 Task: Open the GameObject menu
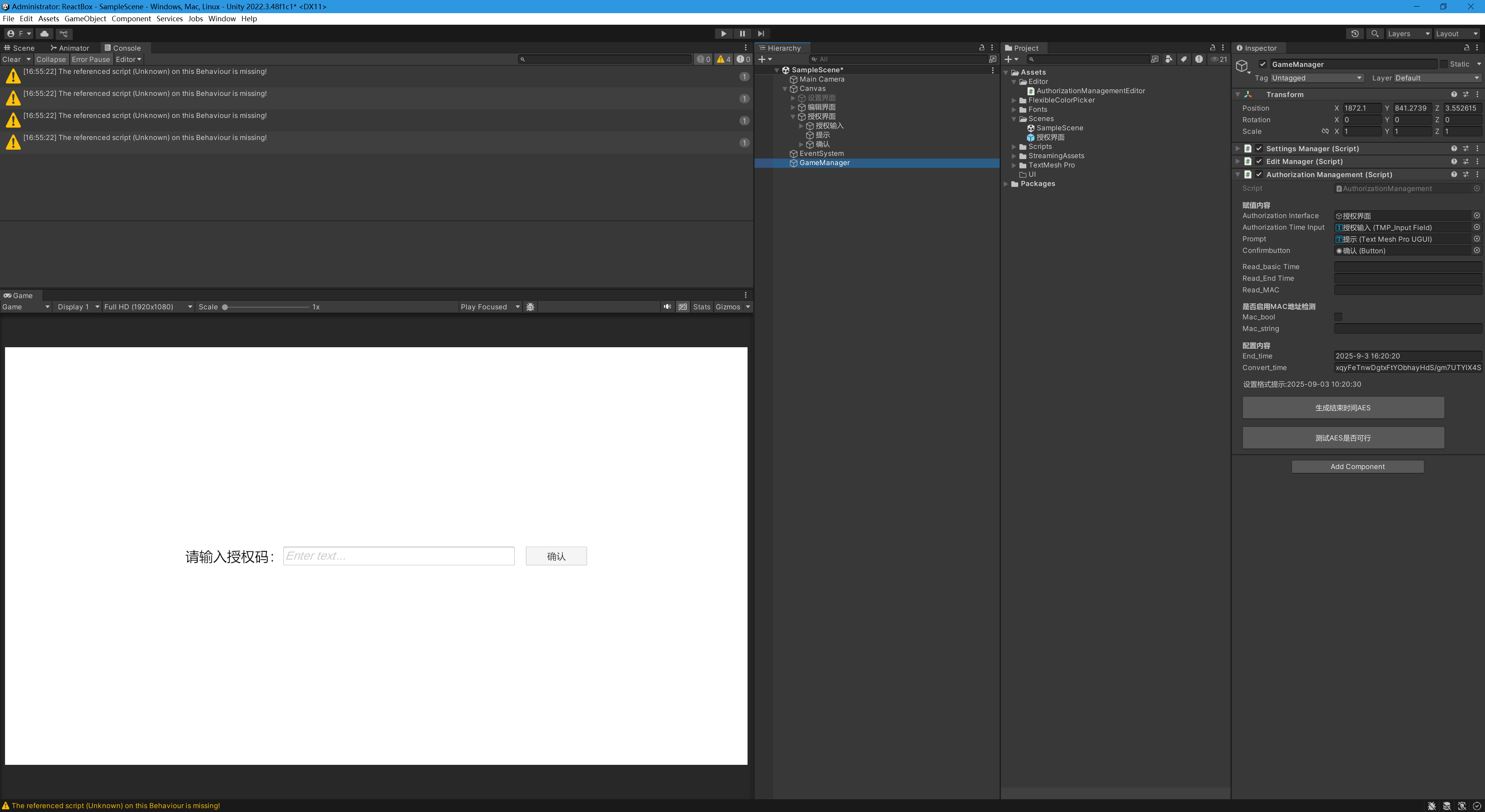85,19
